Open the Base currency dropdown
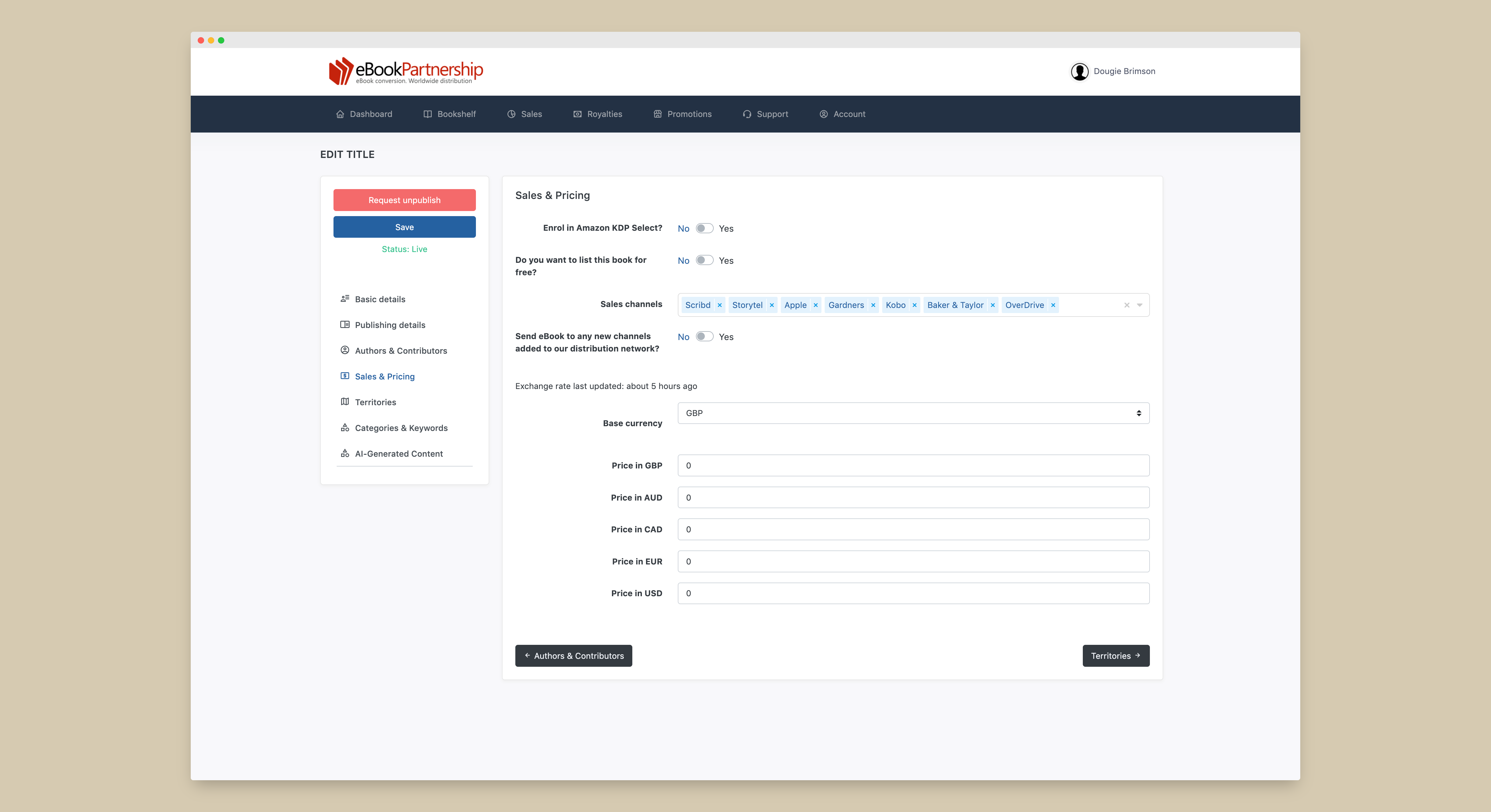The height and width of the screenshot is (812, 1491). click(x=913, y=413)
